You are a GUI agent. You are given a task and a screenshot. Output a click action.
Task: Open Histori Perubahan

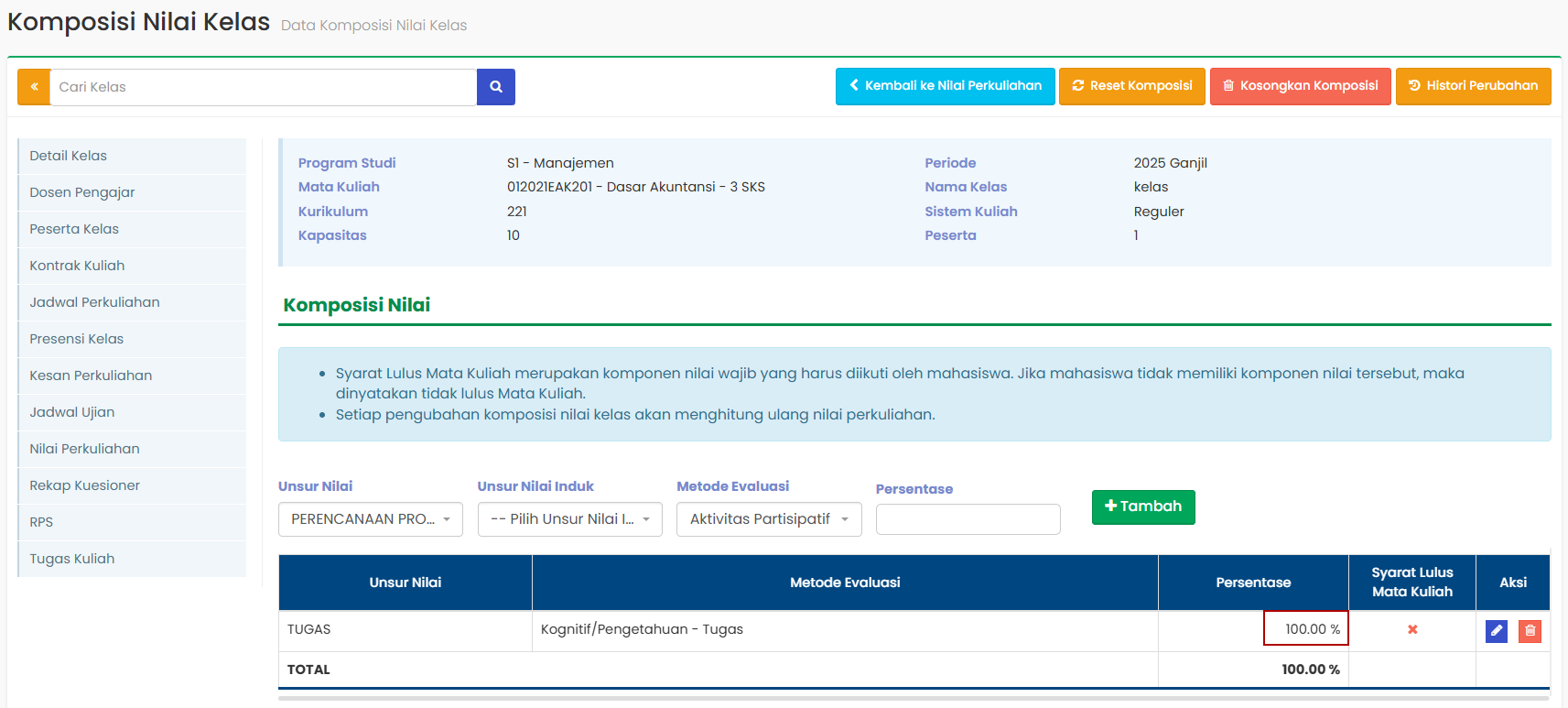tap(1472, 86)
